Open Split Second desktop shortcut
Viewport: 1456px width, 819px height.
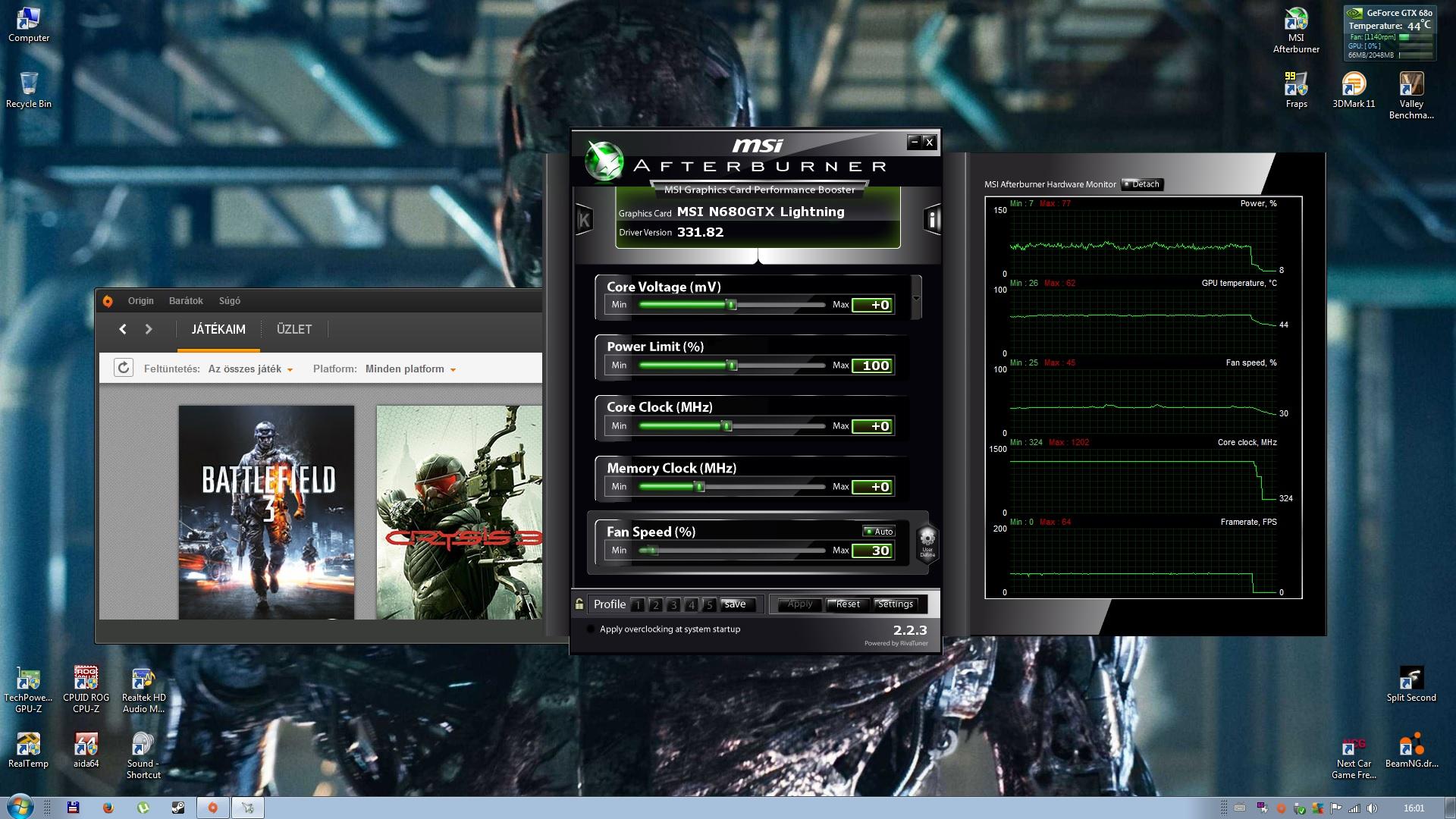[1411, 685]
